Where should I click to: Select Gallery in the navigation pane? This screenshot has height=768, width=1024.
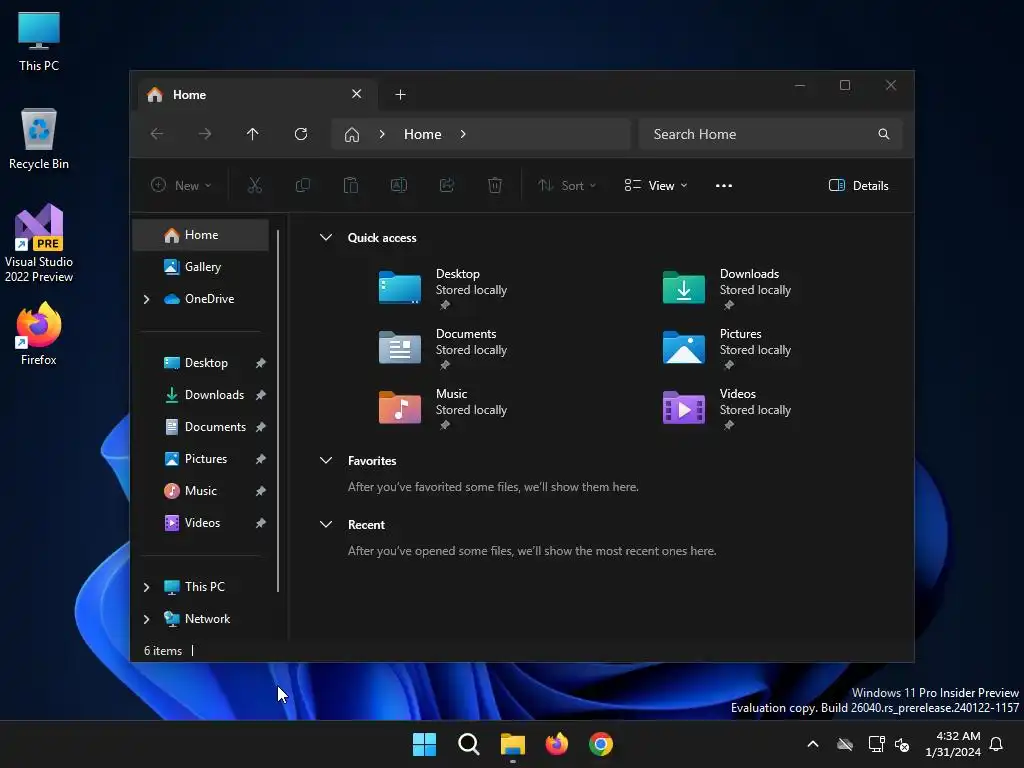(x=201, y=266)
